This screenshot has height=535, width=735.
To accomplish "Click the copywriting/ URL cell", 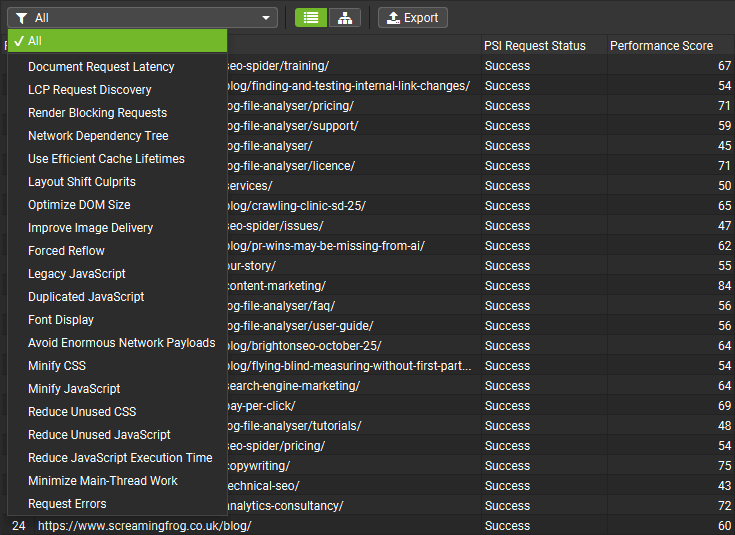I will pyautogui.click(x=354, y=466).
